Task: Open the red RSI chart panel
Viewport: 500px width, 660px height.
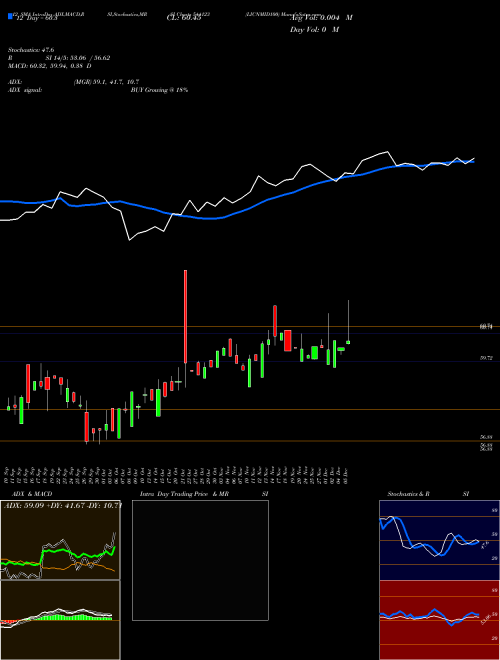Action: point(439,620)
